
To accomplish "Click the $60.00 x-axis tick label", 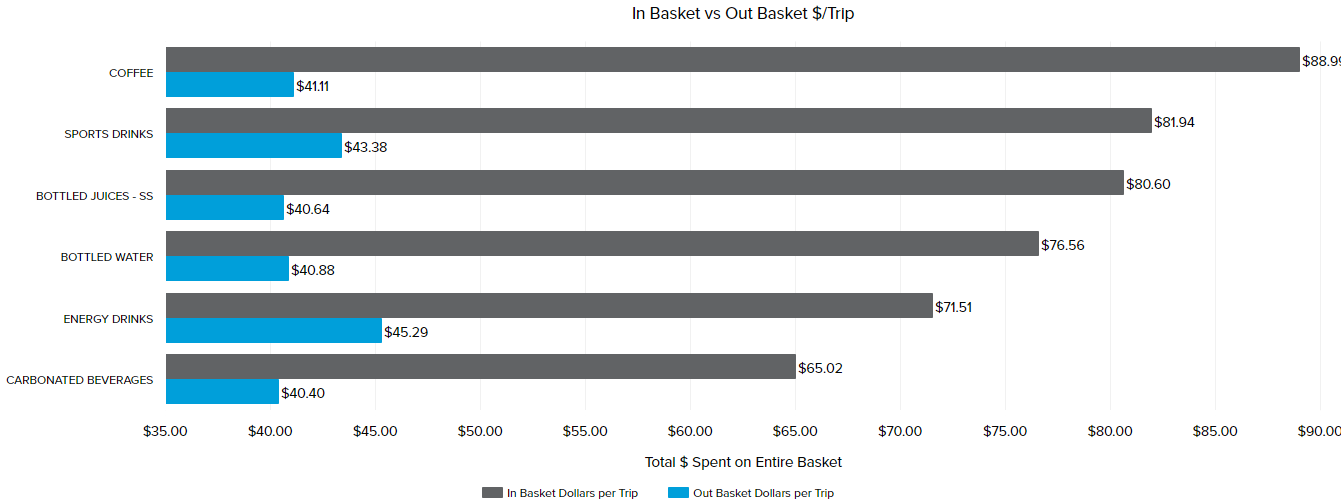I will pyautogui.click(x=690, y=432).
